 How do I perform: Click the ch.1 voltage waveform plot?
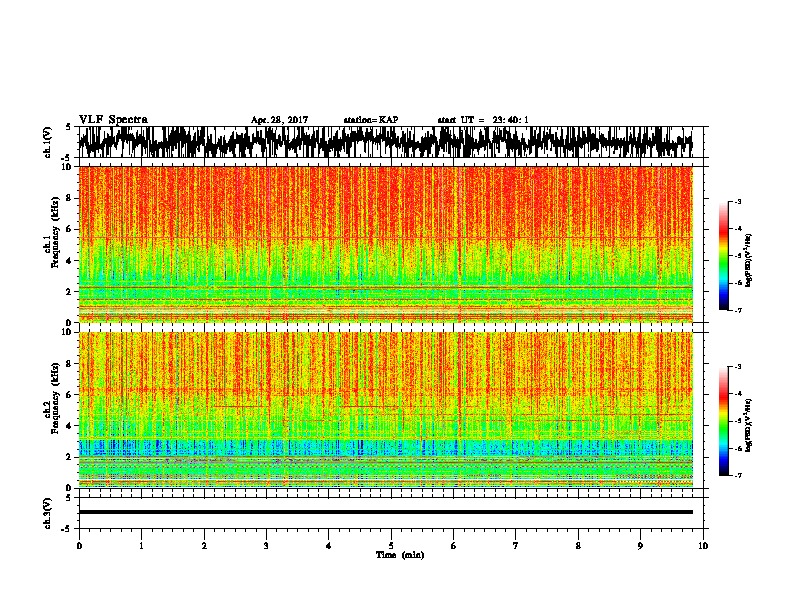coord(385,142)
